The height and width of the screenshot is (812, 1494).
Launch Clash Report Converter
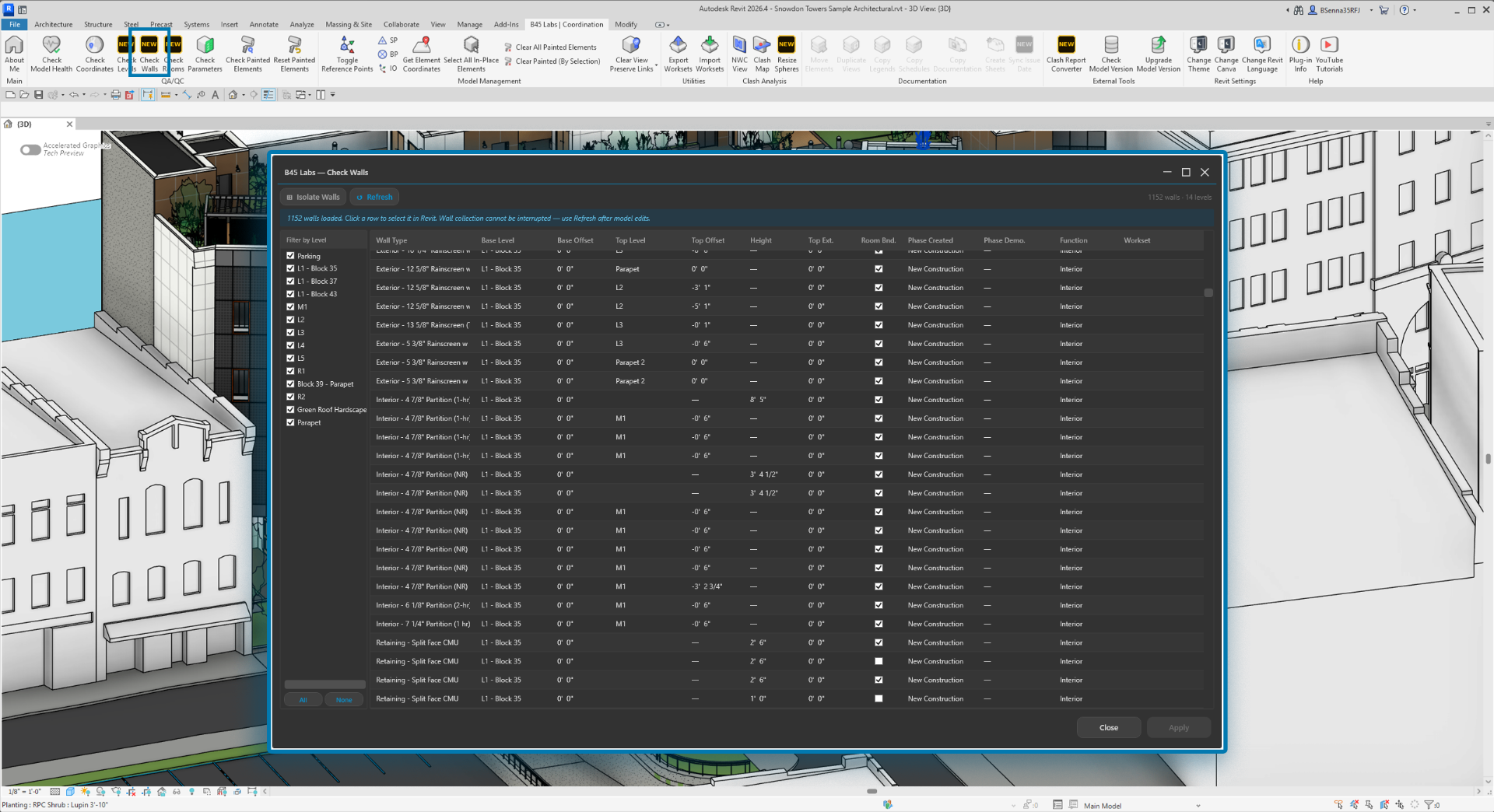point(1066,54)
